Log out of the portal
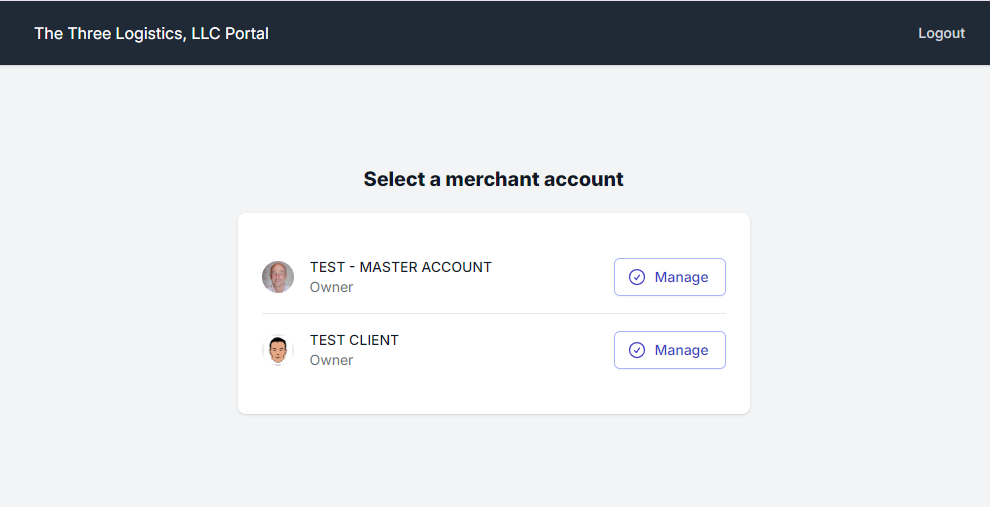 click(941, 33)
